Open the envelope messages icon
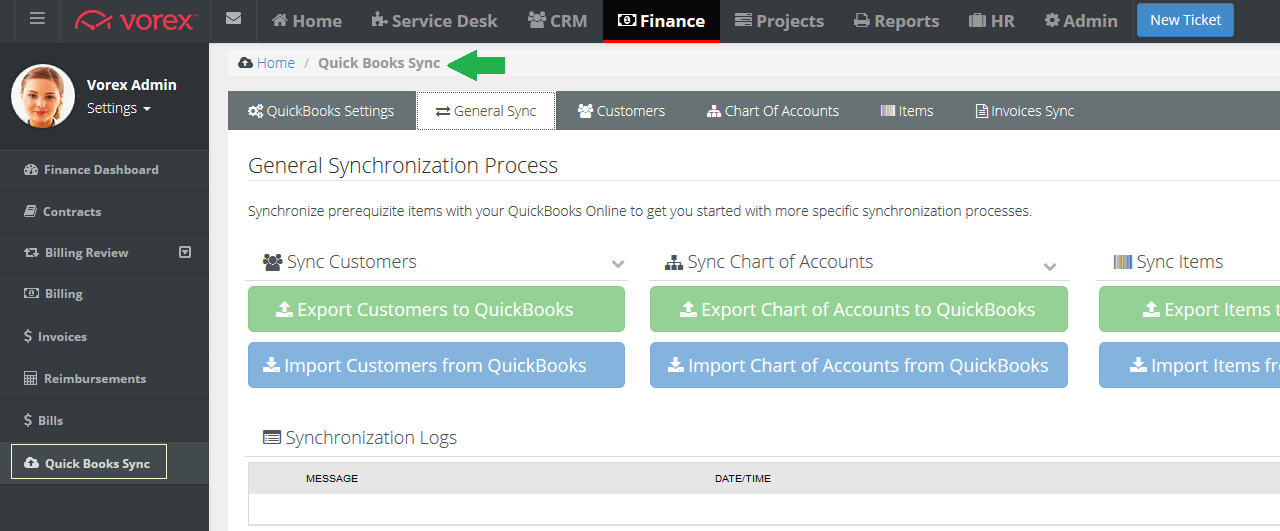1280x531 pixels. click(233, 19)
